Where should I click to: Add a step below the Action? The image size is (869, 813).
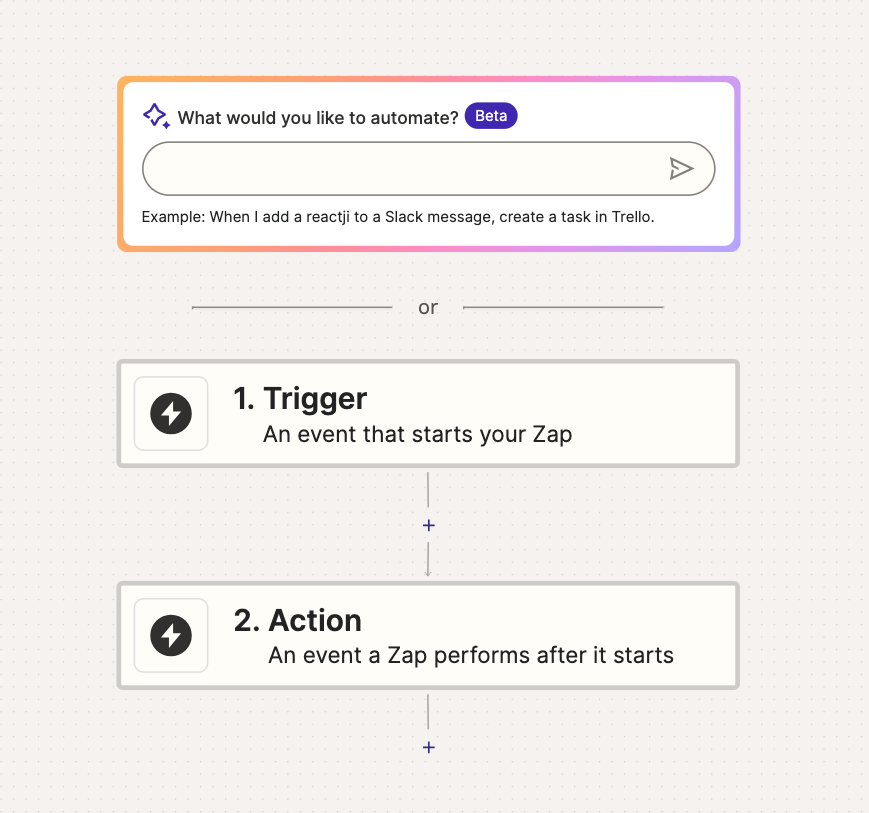[428, 747]
